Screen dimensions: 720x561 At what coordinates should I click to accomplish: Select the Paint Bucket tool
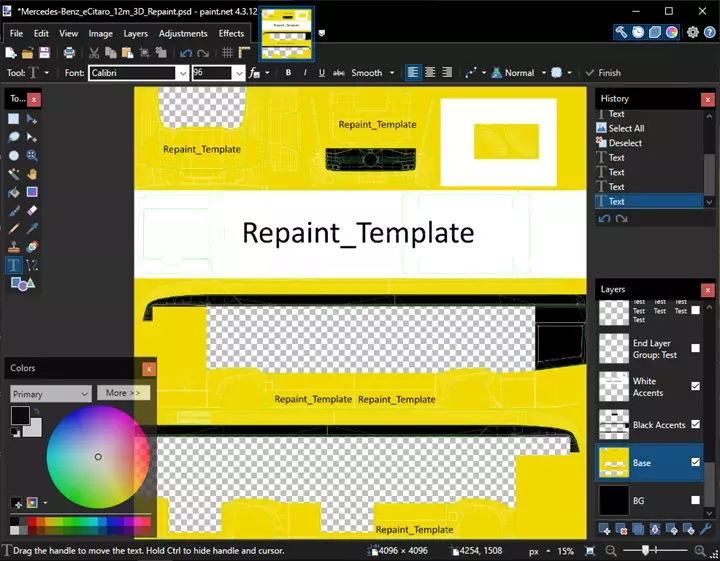[x=14, y=192]
